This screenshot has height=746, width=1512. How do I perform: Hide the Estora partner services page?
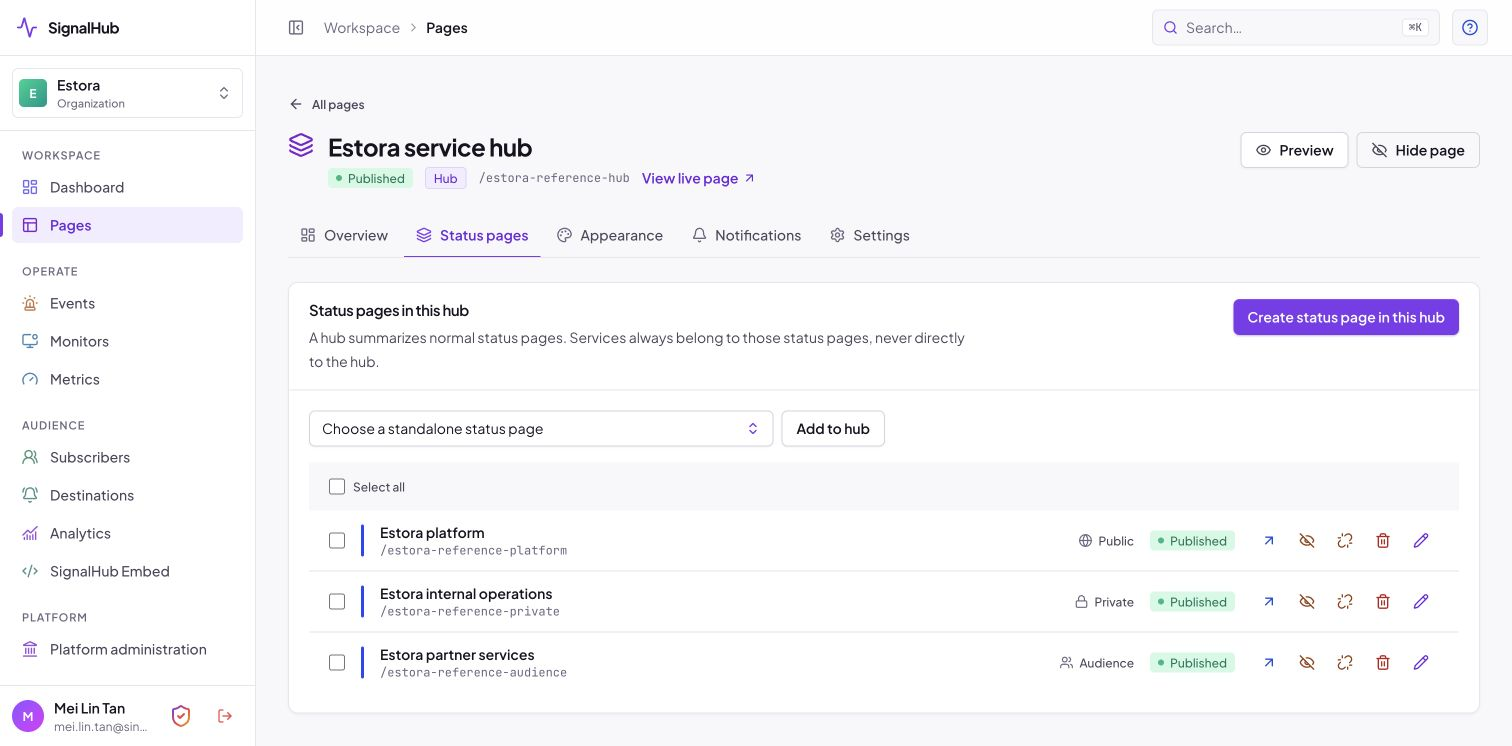pos(1307,663)
